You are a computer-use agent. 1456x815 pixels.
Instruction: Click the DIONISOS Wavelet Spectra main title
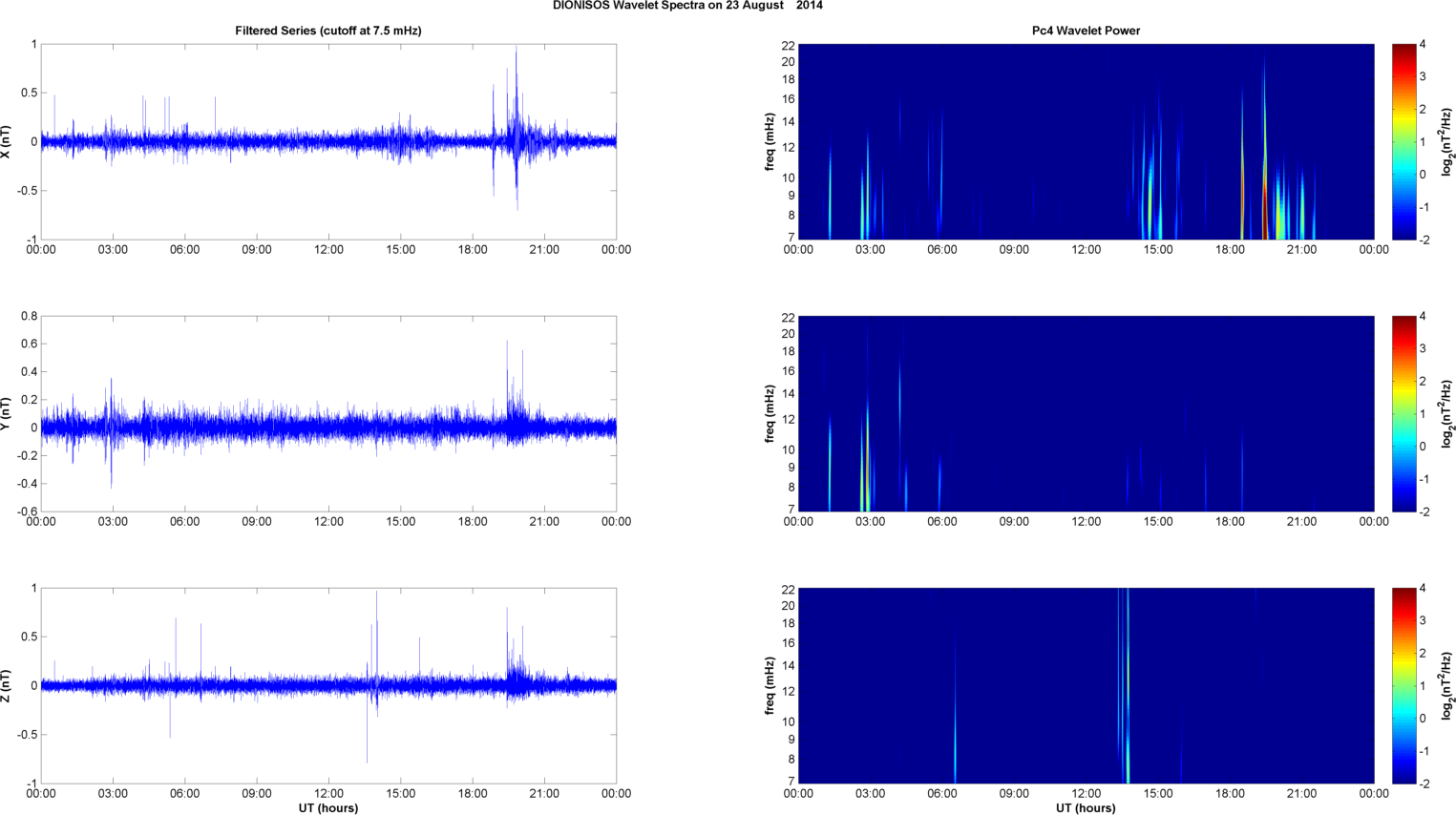[687, 6]
